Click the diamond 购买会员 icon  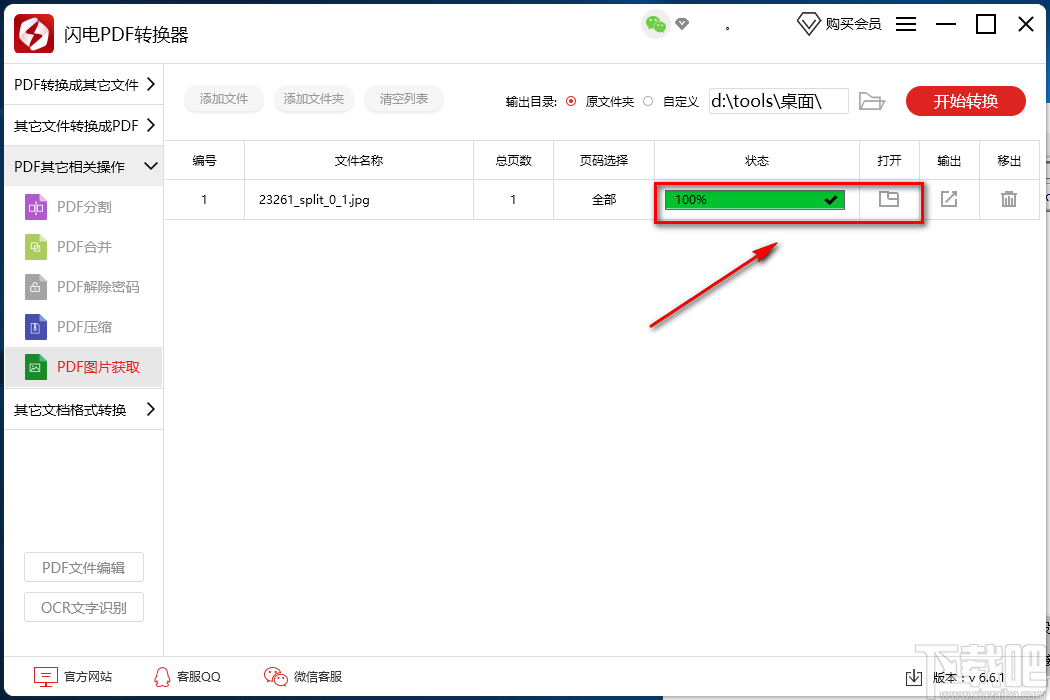coord(808,24)
